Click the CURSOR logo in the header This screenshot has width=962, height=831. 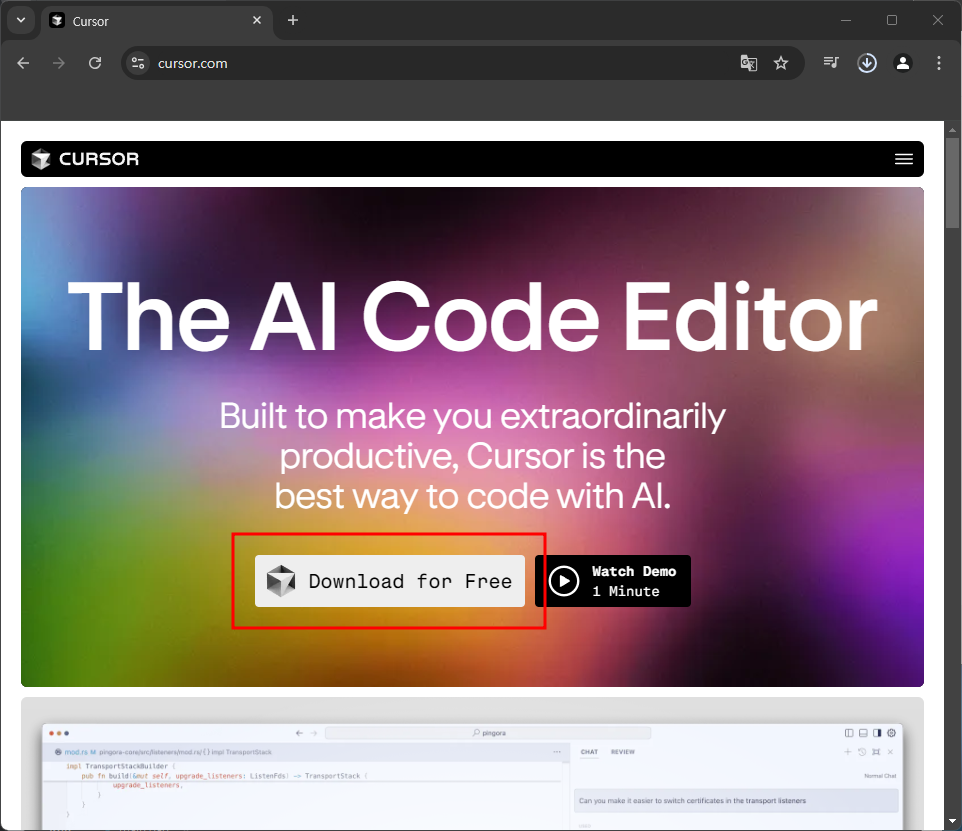coord(85,159)
